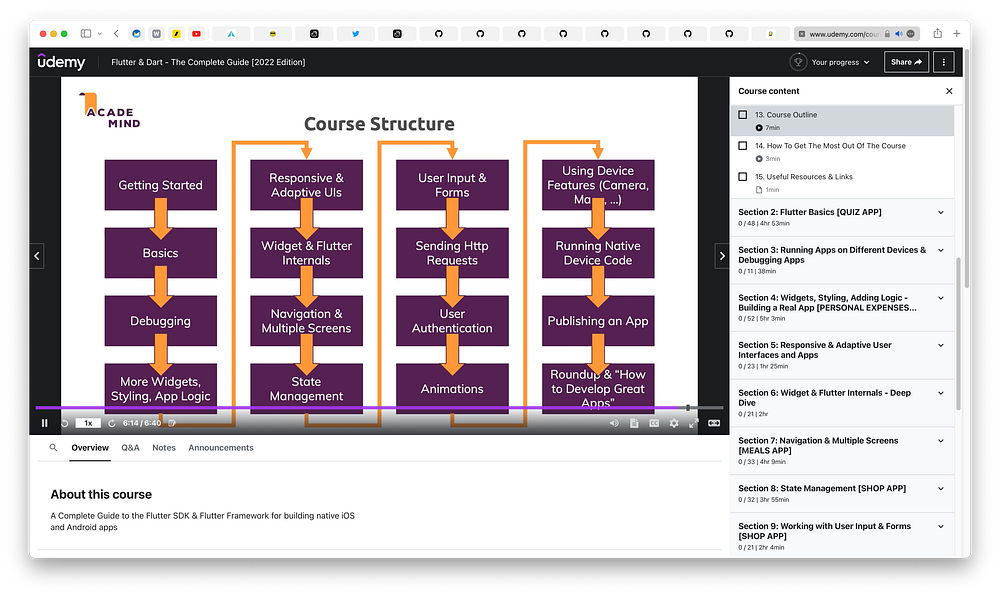The width and height of the screenshot is (1000, 597).
Task: Expand Section 2 Flutter Basics
Action: coord(941,212)
